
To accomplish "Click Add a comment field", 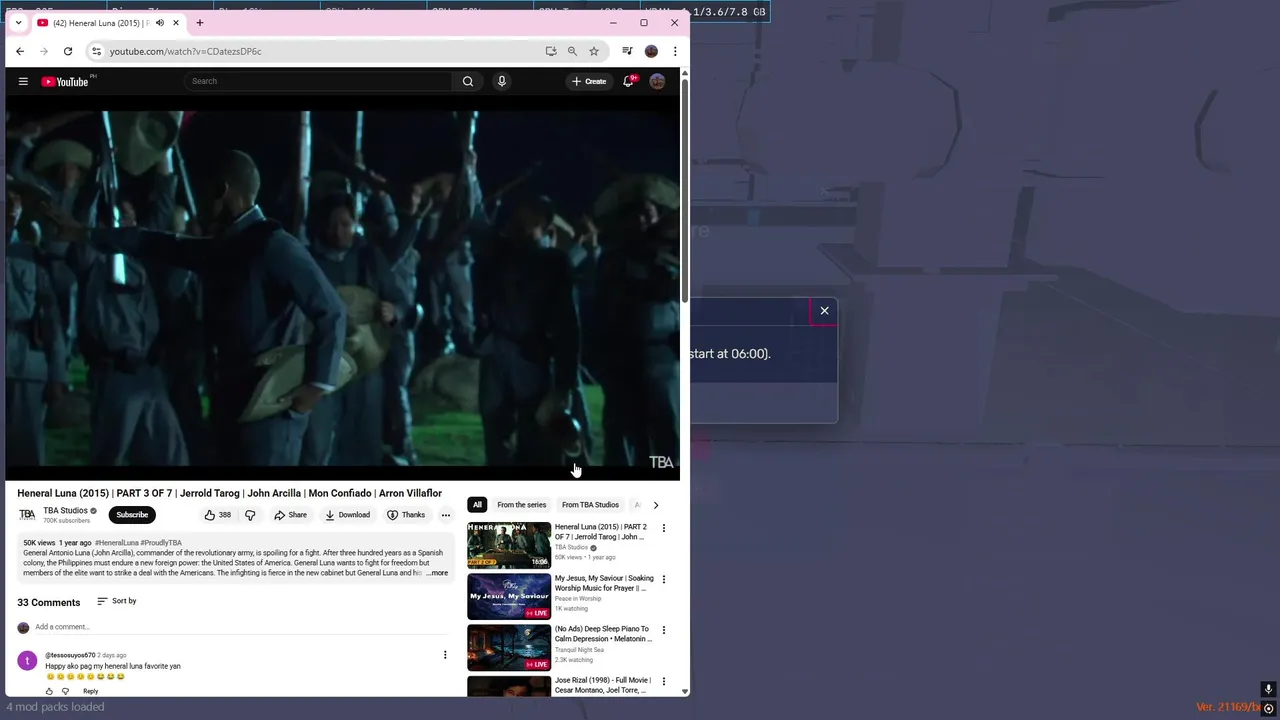I will tap(240, 627).
